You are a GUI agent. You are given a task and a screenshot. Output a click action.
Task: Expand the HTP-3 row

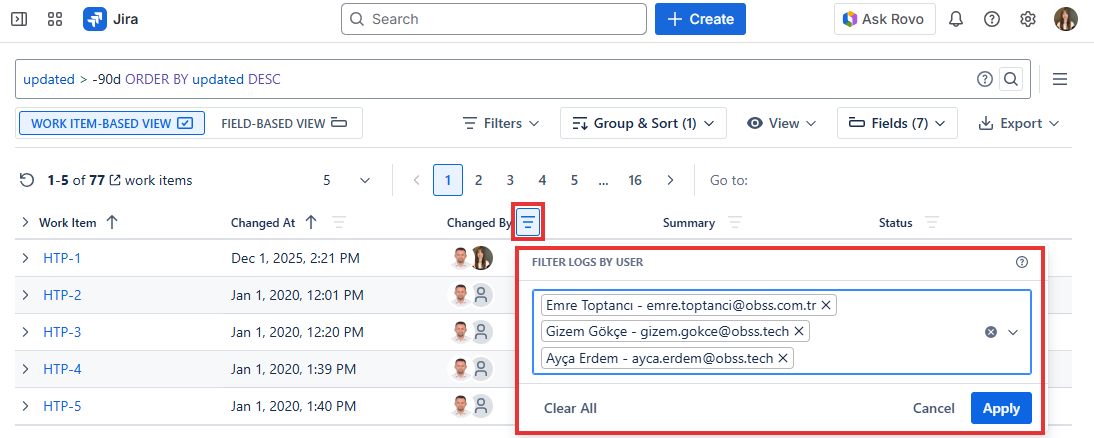pos(25,332)
